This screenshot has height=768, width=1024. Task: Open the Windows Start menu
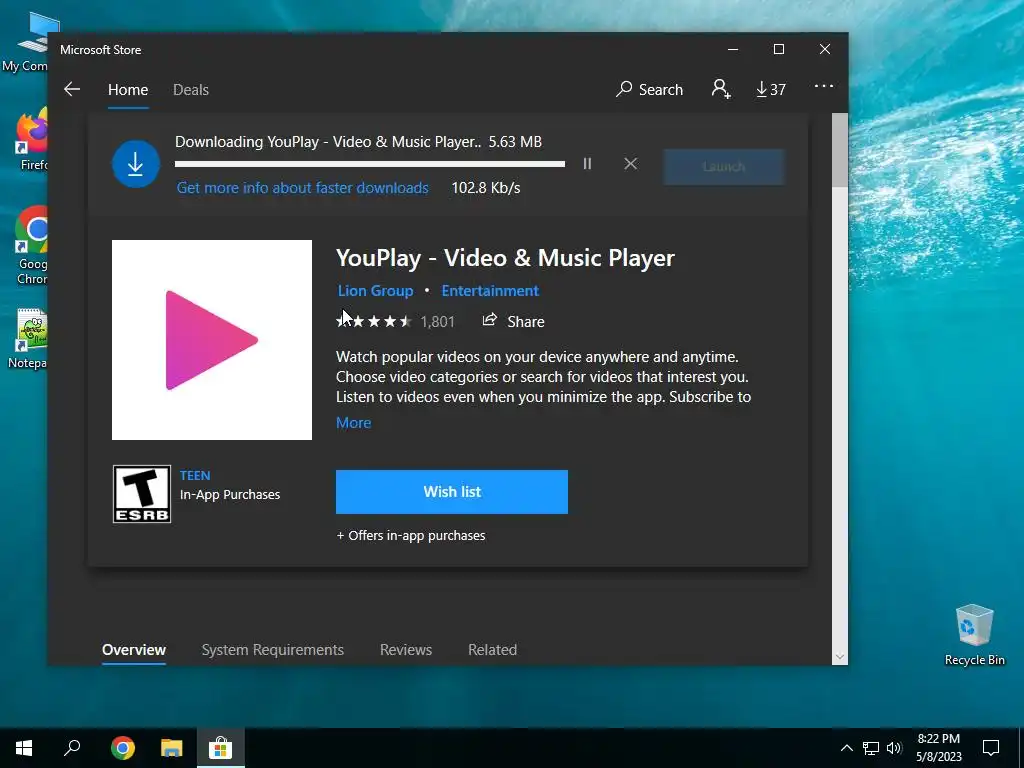pos(24,748)
